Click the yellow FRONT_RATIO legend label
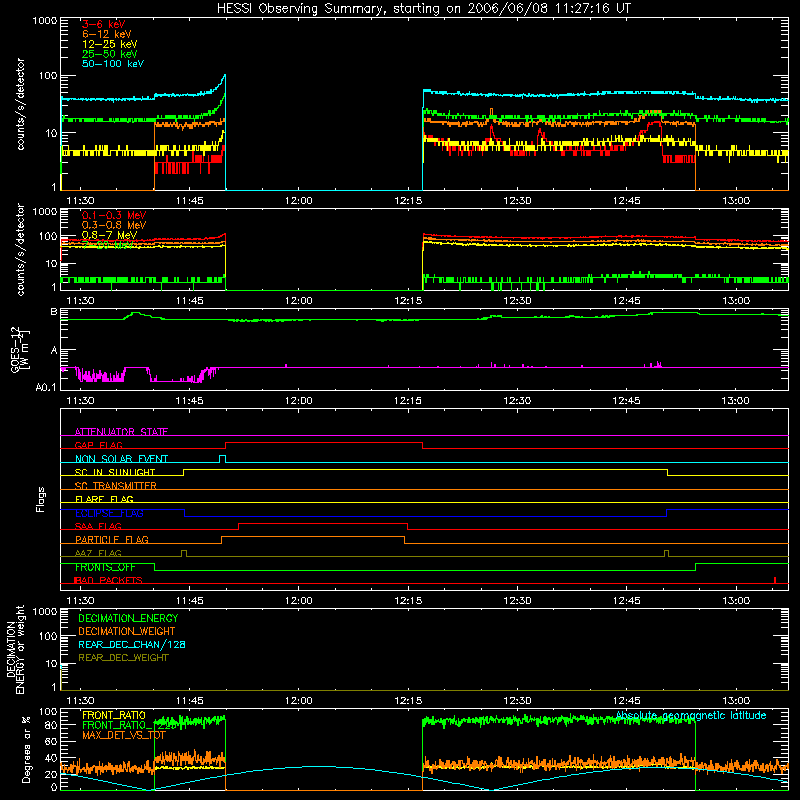The image size is (800, 800). [114, 715]
